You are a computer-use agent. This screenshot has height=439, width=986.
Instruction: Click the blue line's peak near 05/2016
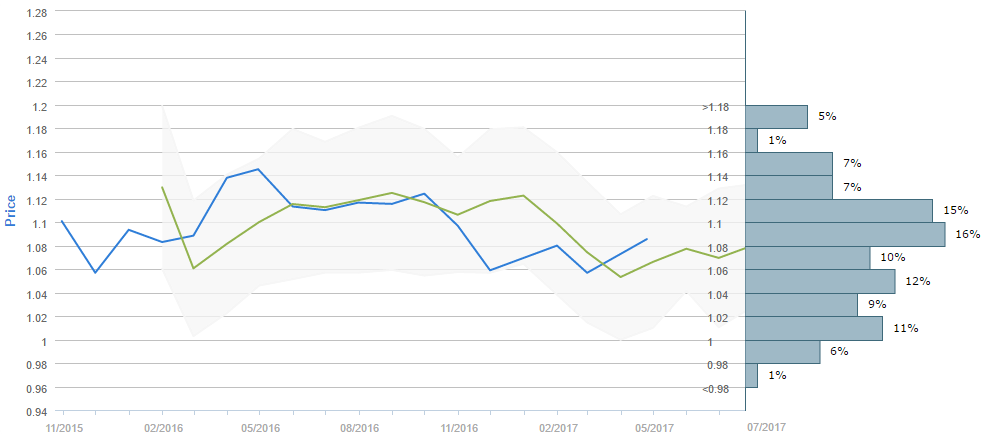click(x=260, y=169)
